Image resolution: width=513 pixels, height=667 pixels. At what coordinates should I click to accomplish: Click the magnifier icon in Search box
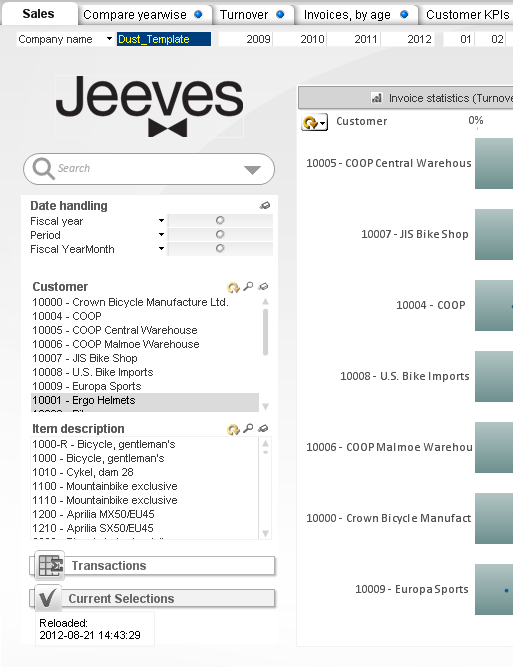(x=43, y=169)
